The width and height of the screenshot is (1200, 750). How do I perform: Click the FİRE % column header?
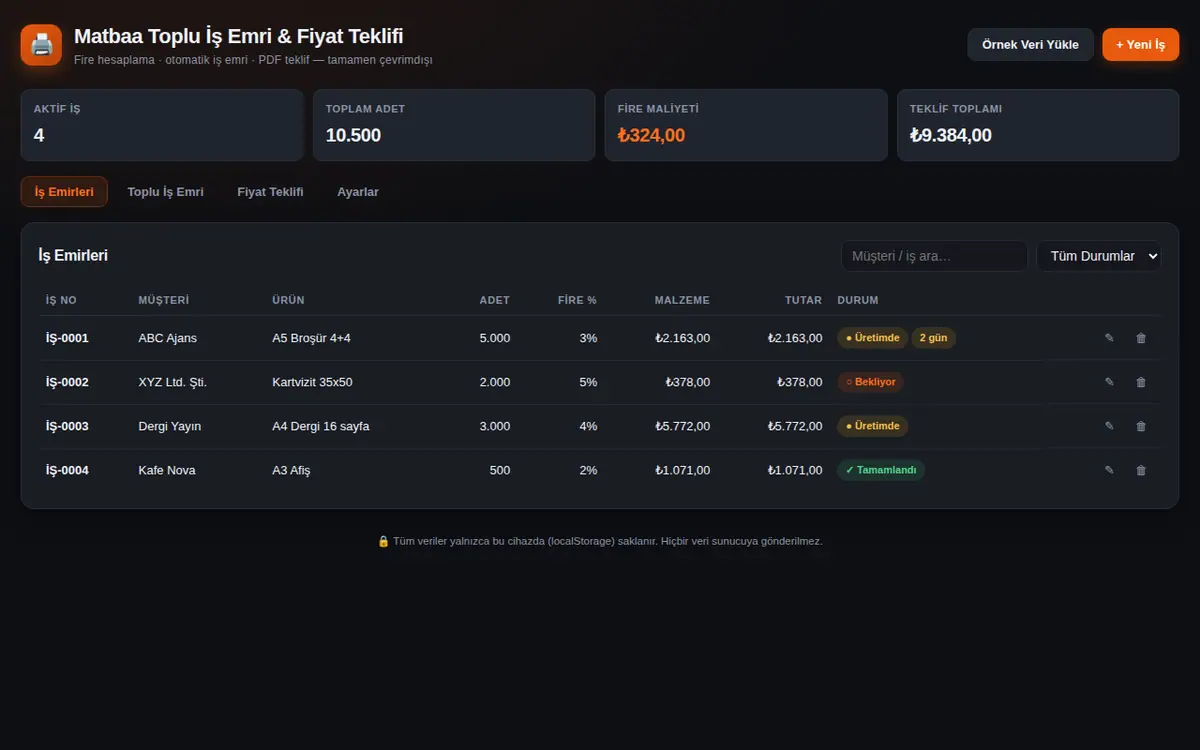tap(577, 300)
